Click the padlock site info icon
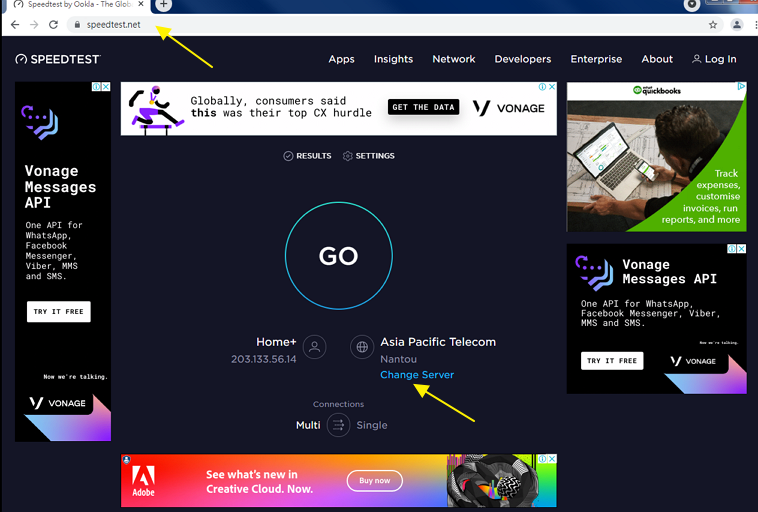The width and height of the screenshot is (758, 512). [77, 25]
